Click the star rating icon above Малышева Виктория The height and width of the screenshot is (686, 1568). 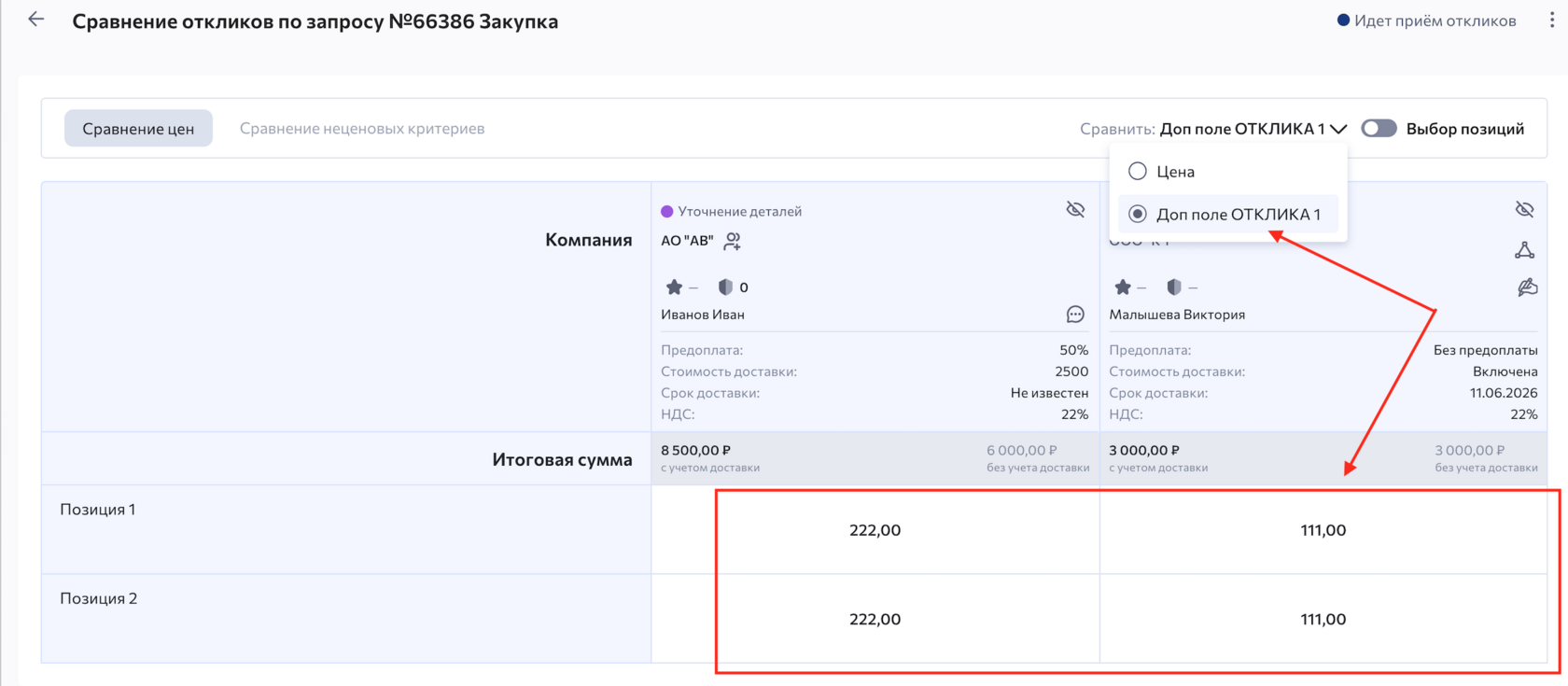click(1123, 287)
